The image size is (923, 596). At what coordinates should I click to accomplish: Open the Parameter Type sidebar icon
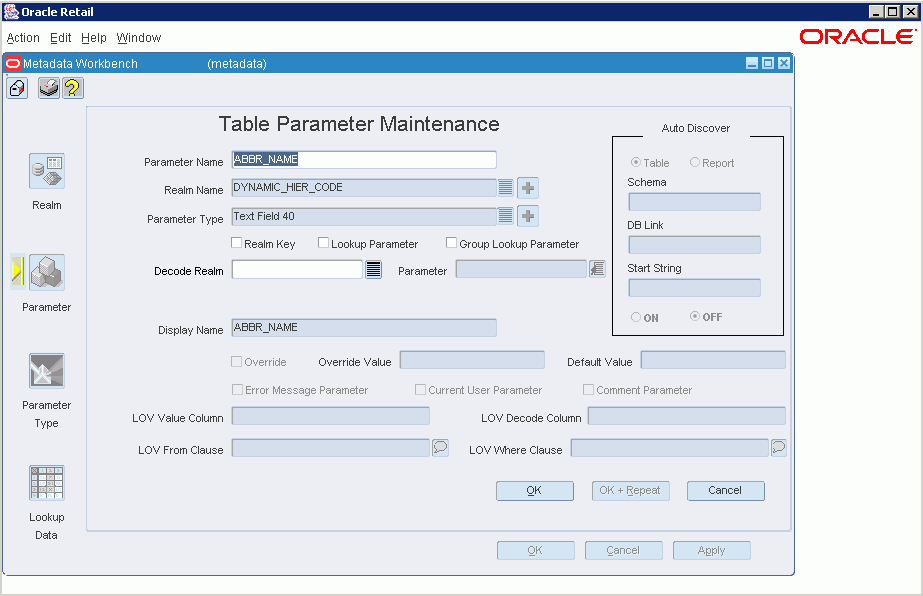[47, 370]
